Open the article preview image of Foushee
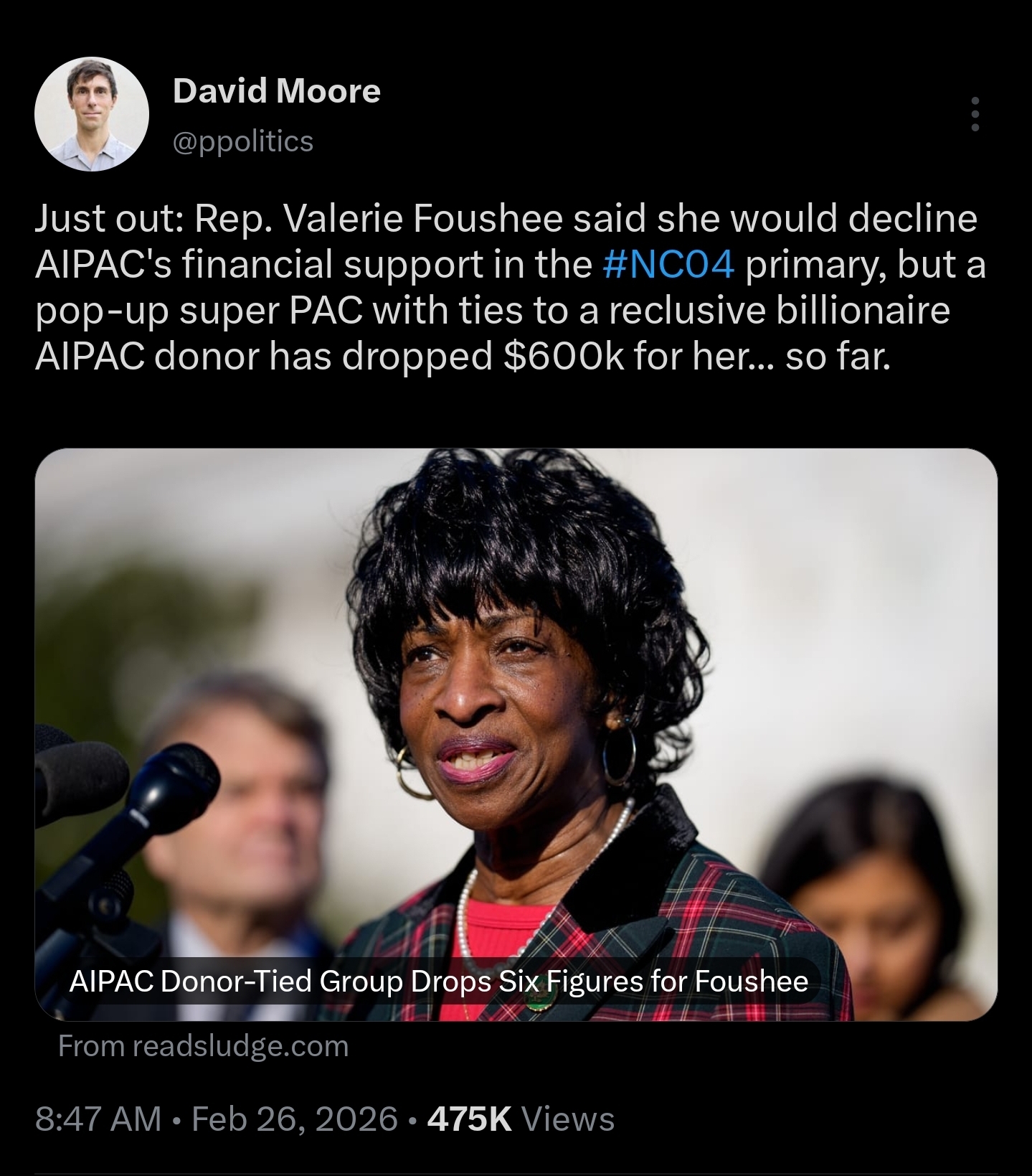This screenshot has height=1176, width=1032. [516, 734]
